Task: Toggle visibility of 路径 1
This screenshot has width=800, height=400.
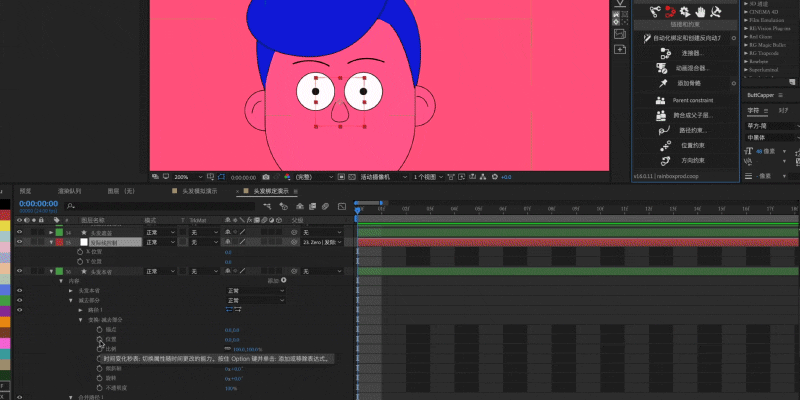Action: [20, 310]
